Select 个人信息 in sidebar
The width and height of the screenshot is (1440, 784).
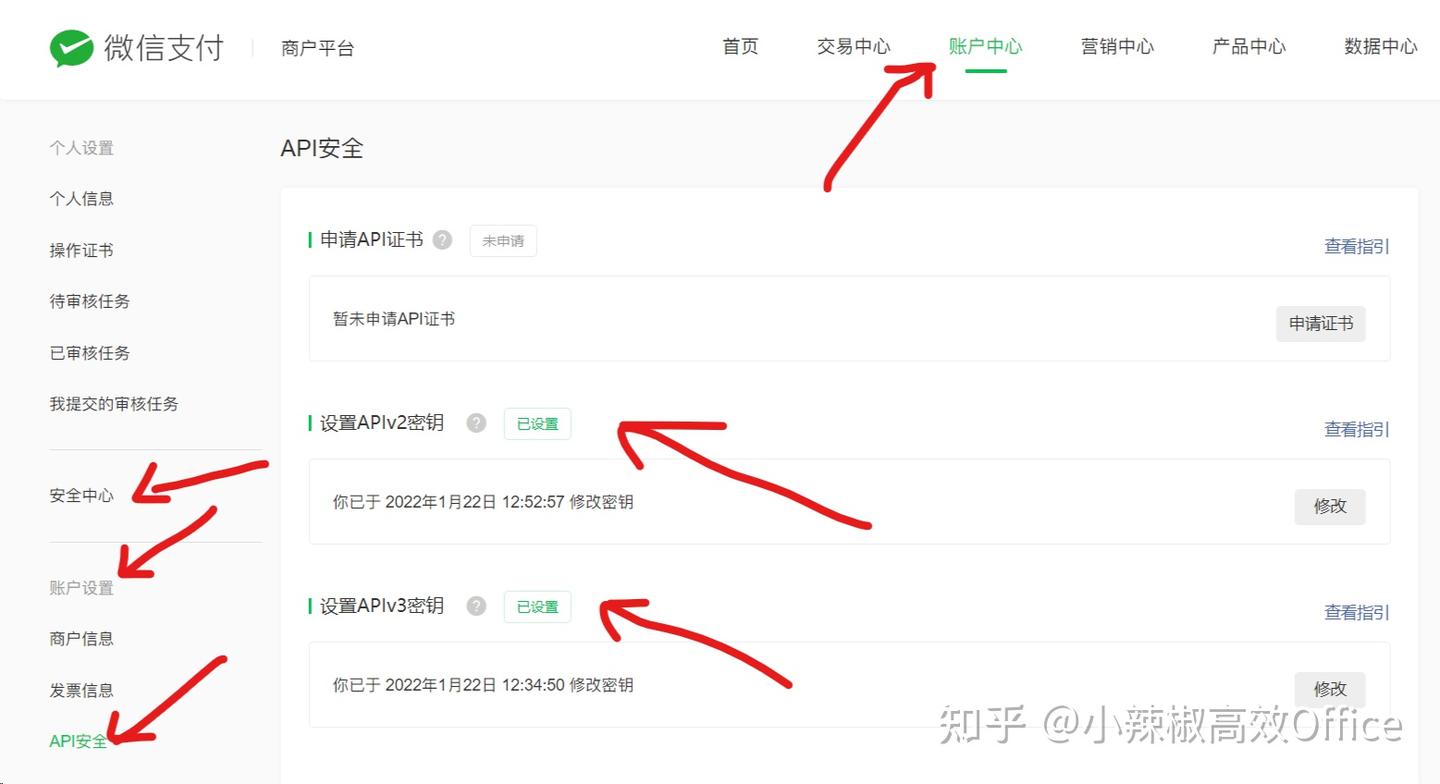point(82,199)
